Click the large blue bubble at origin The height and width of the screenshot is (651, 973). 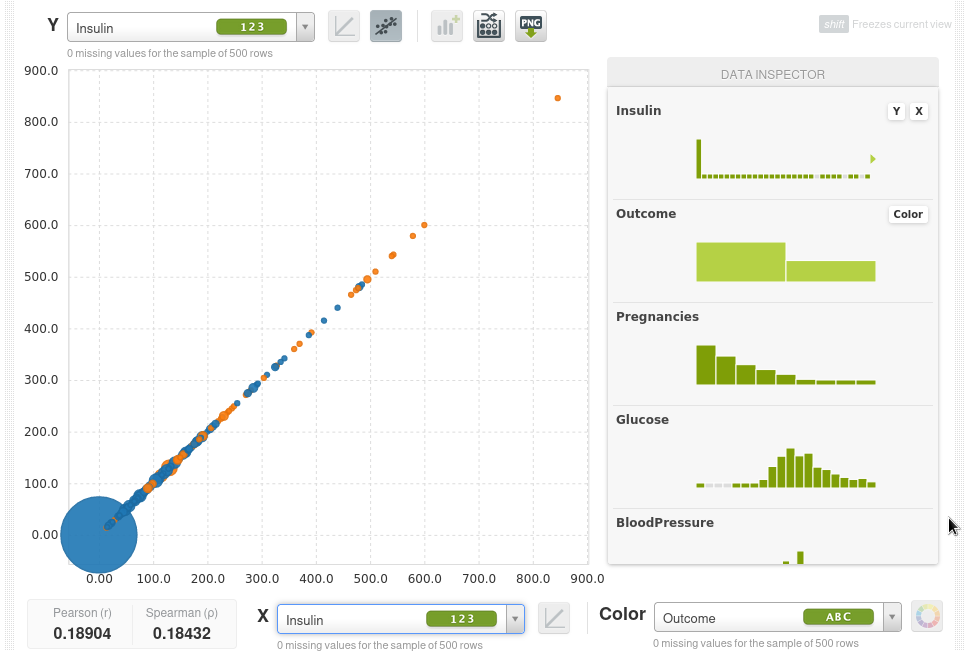pyautogui.click(x=98, y=535)
